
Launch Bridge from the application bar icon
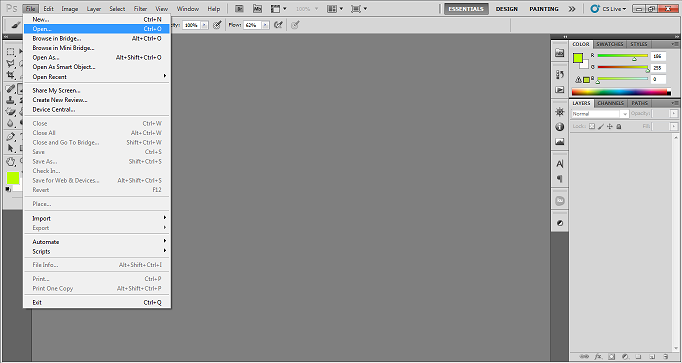pos(239,8)
